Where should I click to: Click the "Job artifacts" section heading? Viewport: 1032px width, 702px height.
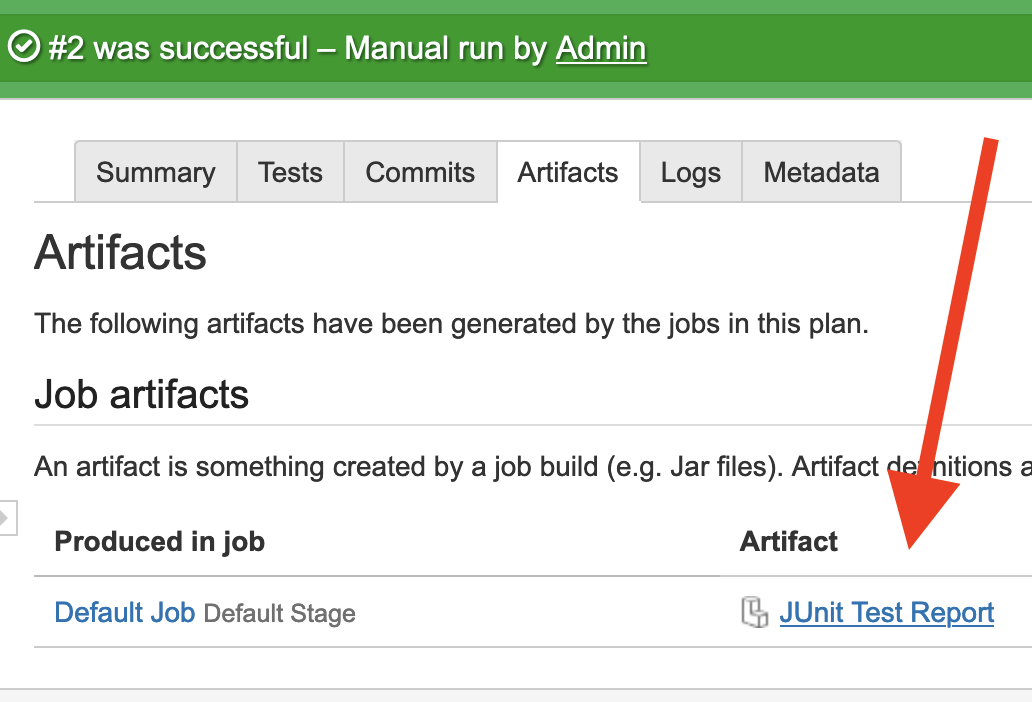point(141,395)
